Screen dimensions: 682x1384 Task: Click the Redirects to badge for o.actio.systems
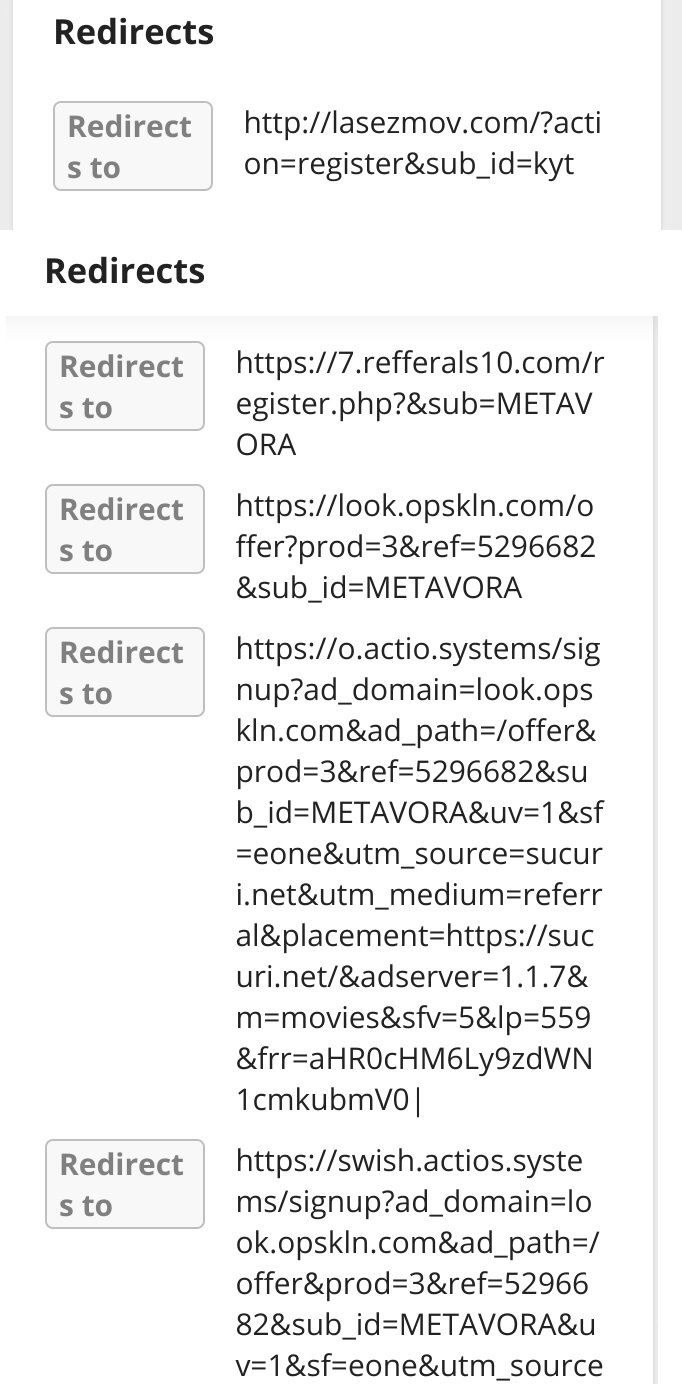[x=125, y=672]
